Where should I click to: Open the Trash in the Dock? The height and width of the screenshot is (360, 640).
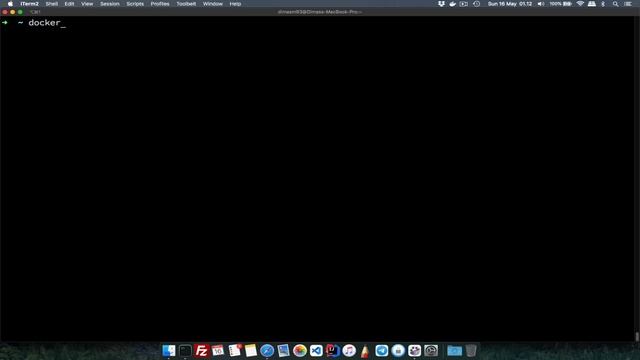(471, 350)
